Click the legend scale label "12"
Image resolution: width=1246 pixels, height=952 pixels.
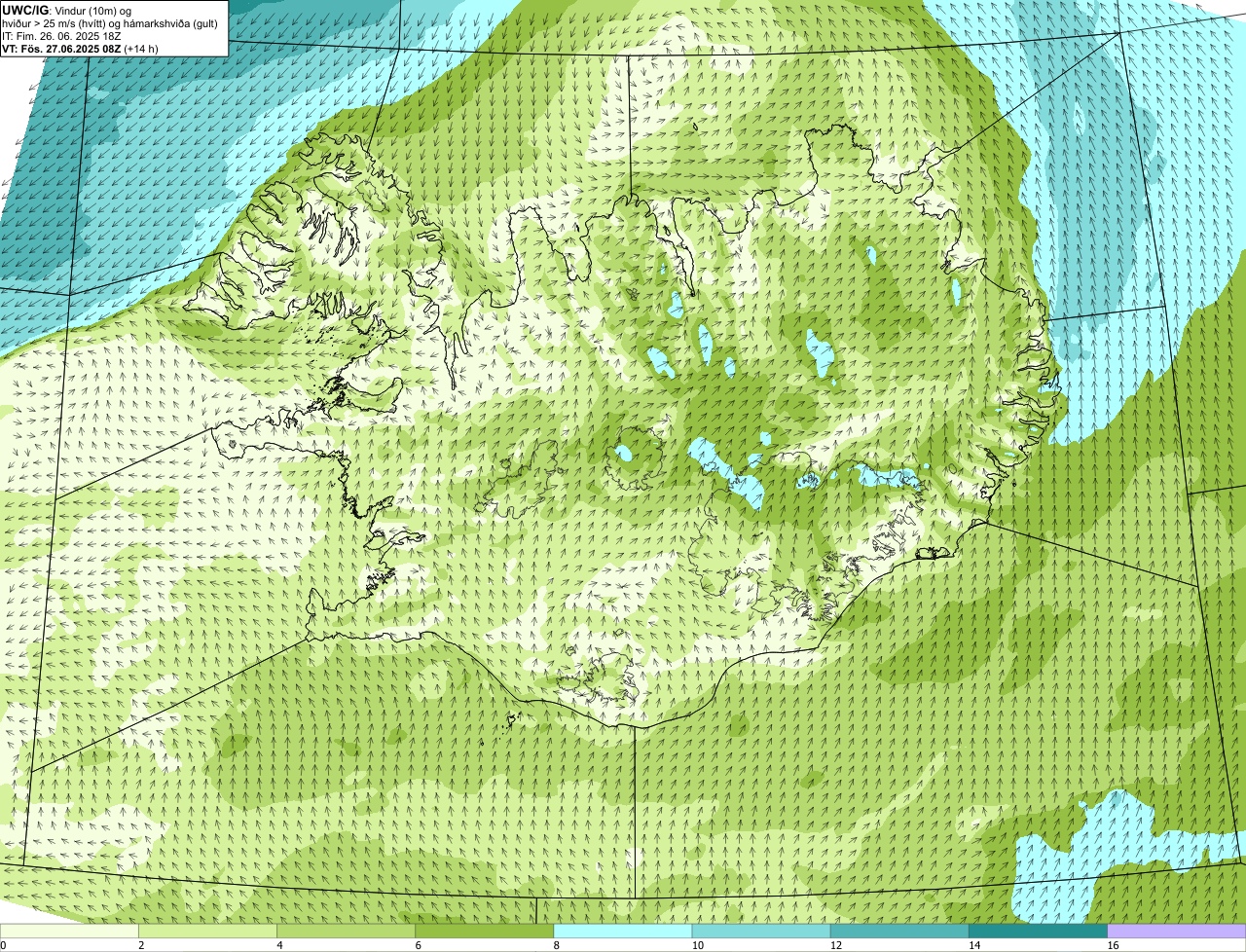(835, 945)
